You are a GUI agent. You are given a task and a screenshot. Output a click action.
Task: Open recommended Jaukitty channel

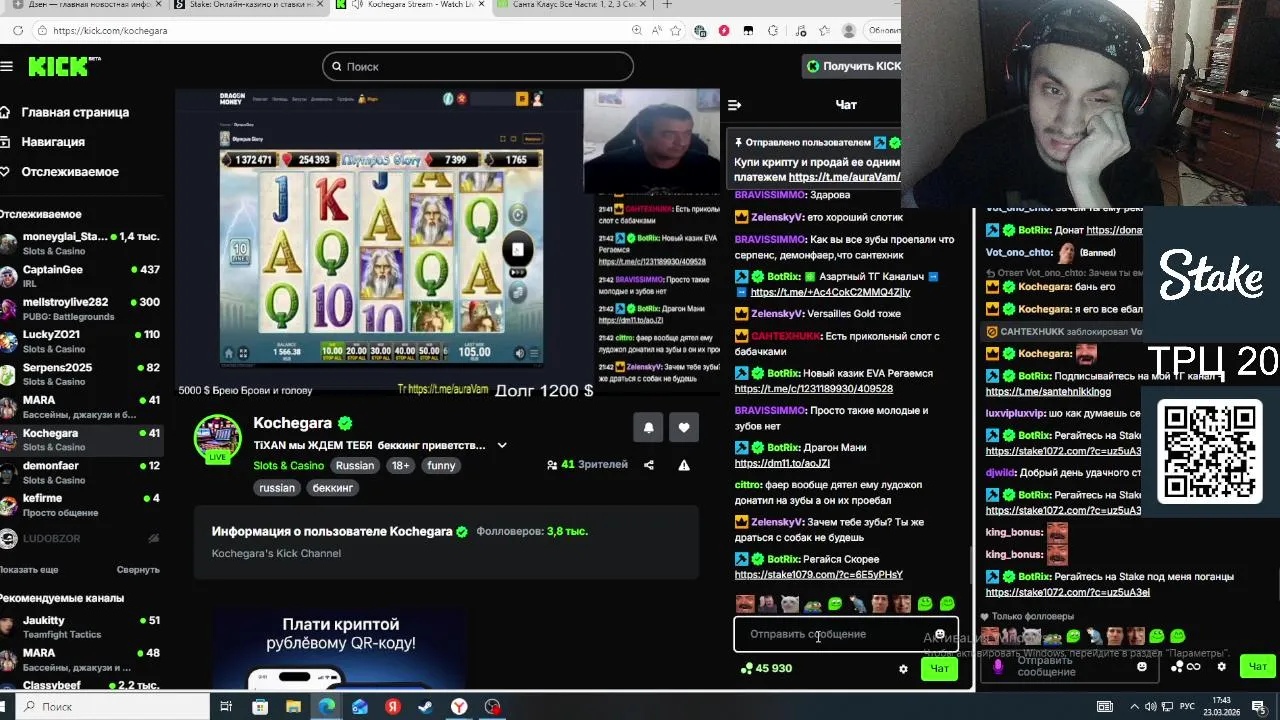(80, 627)
